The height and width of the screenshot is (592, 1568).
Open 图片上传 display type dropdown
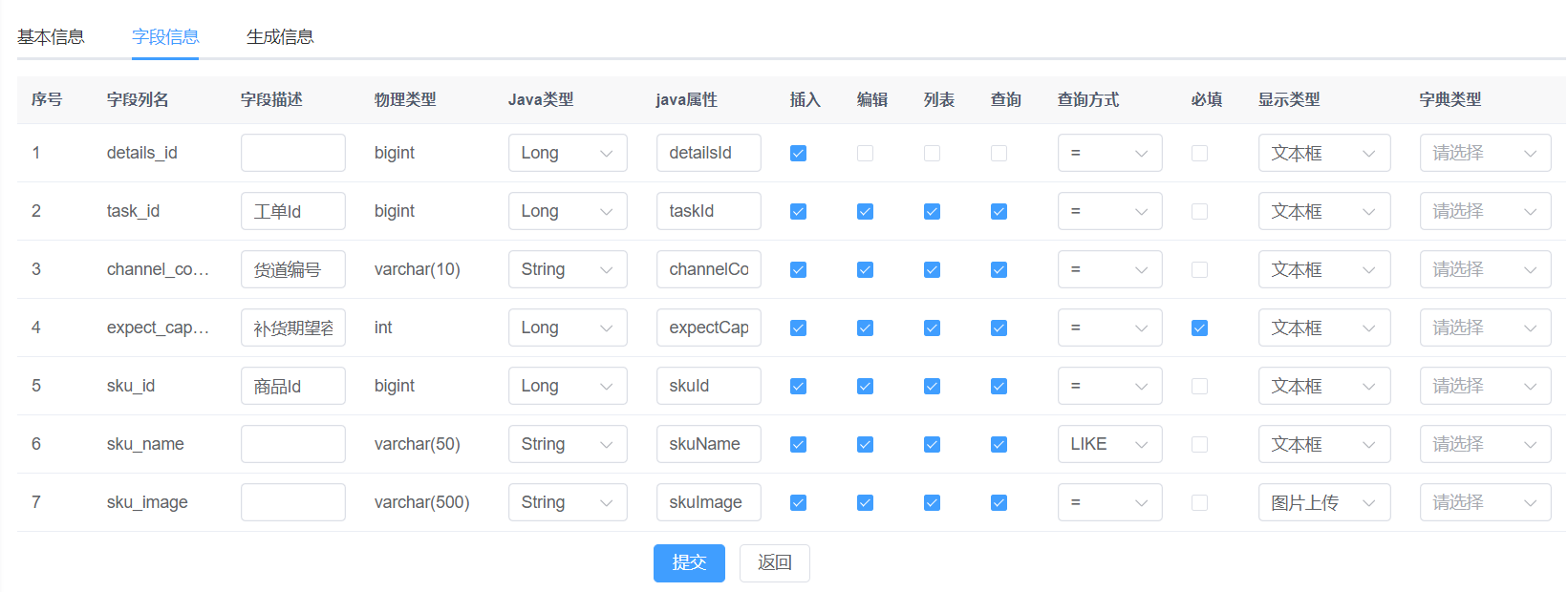click(1322, 503)
